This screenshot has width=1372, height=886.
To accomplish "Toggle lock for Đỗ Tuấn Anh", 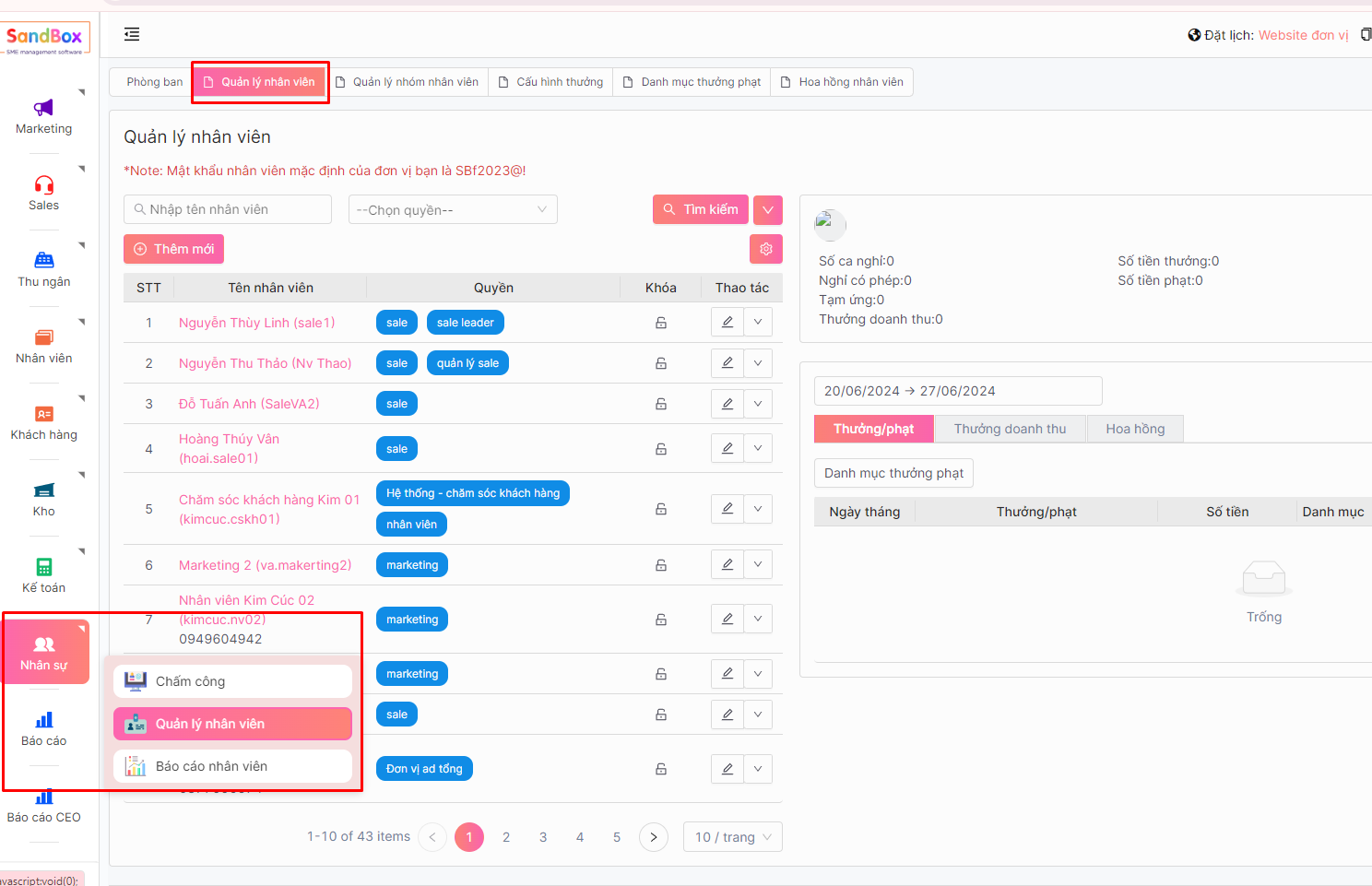I will point(661,404).
